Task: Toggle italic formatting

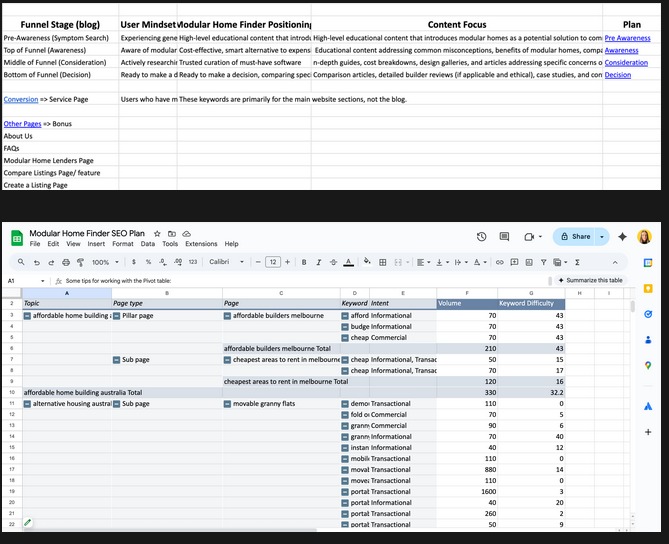Action: (318, 262)
